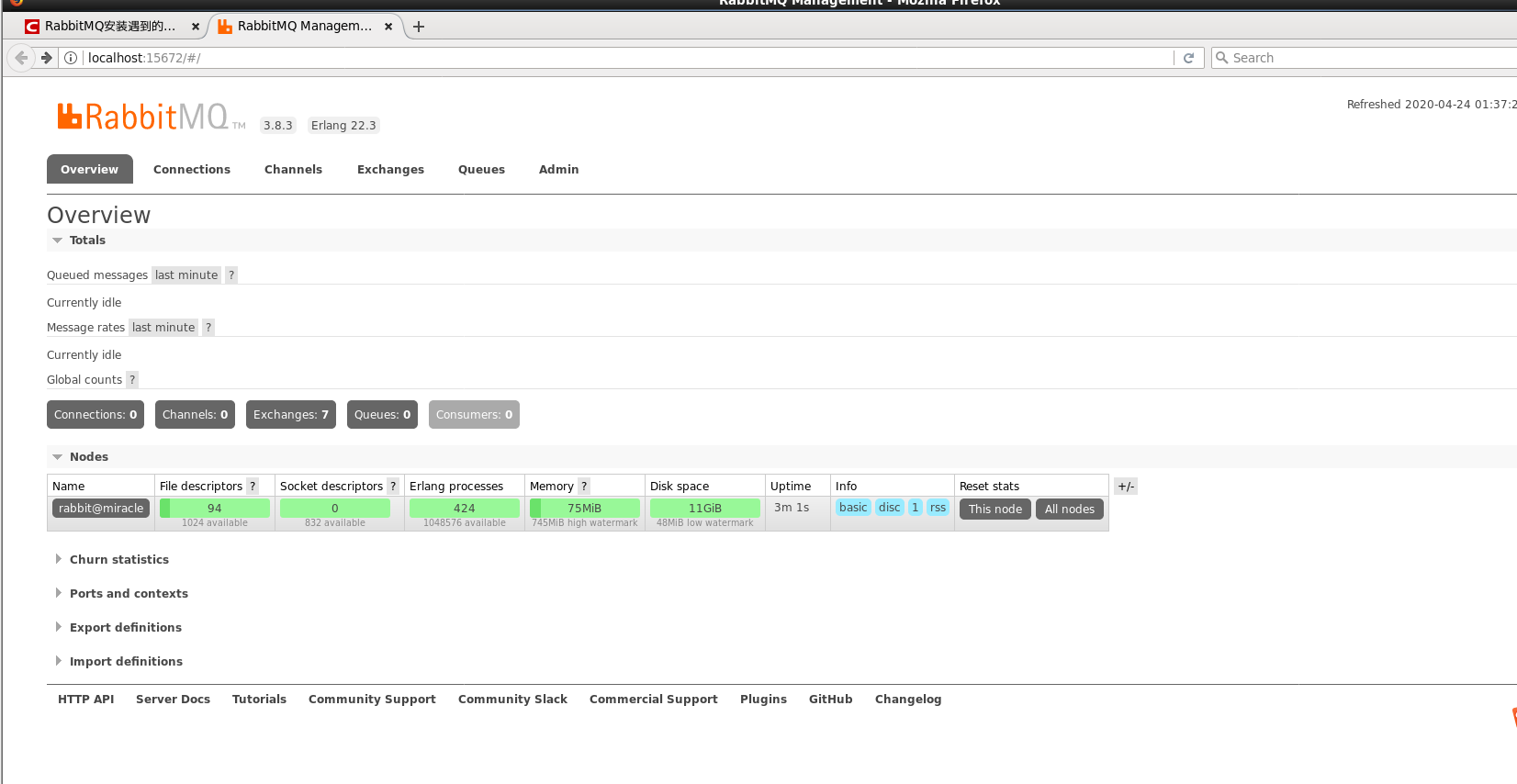The height and width of the screenshot is (784, 1517).
Task: Open the Changelog footer link
Action: point(909,700)
